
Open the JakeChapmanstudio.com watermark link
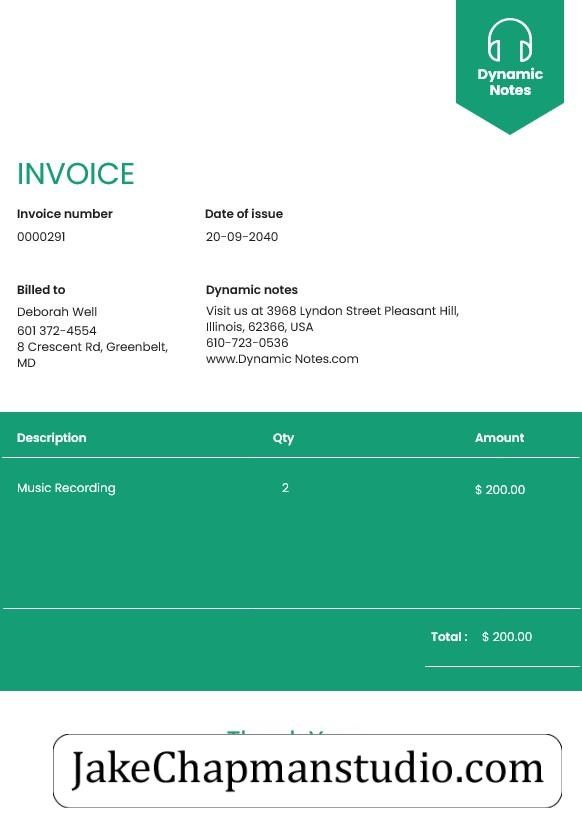coord(307,770)
